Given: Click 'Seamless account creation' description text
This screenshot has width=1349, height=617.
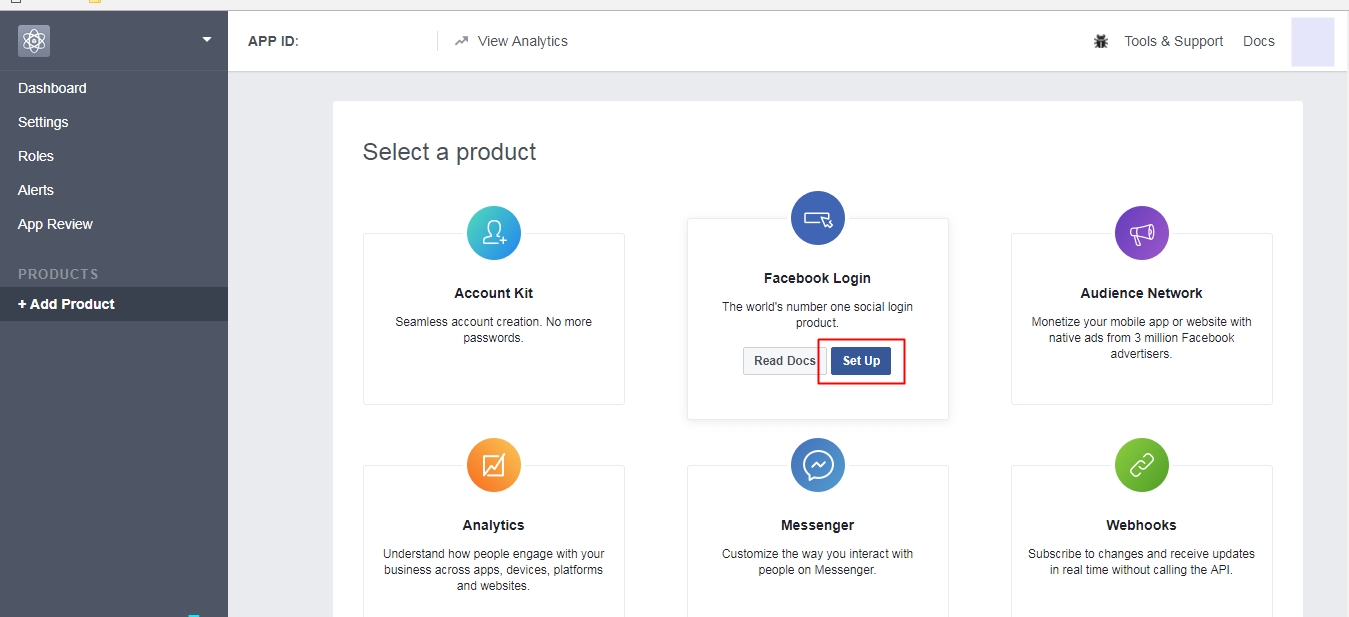Looking at the screenshot, I should click(494, 330).
